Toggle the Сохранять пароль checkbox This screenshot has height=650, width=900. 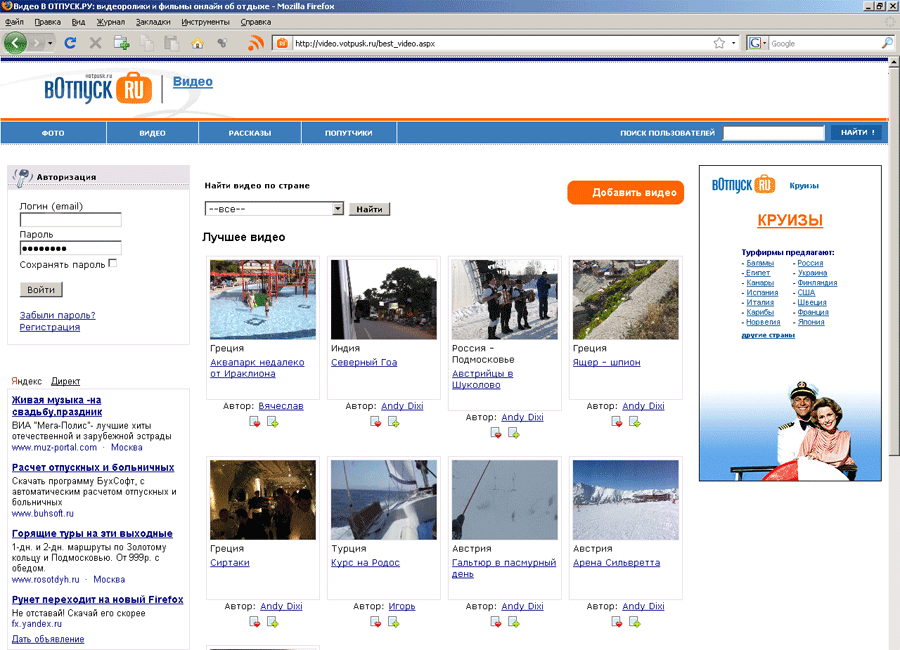113,263
